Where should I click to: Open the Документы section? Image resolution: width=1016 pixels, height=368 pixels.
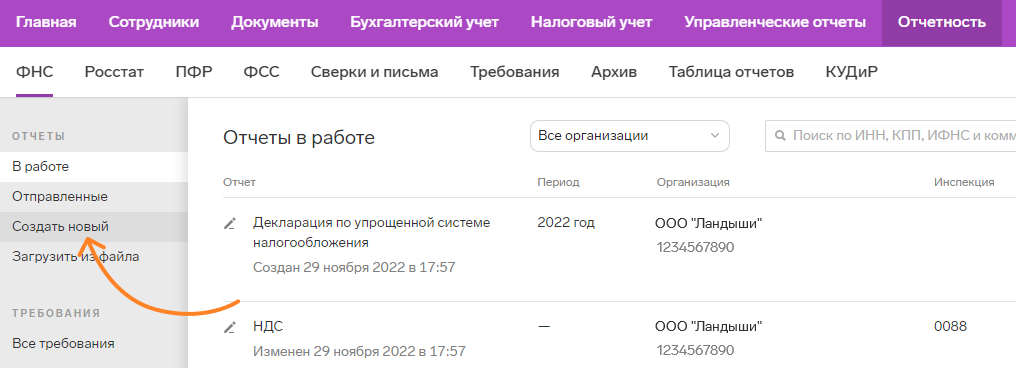[275, 23]
